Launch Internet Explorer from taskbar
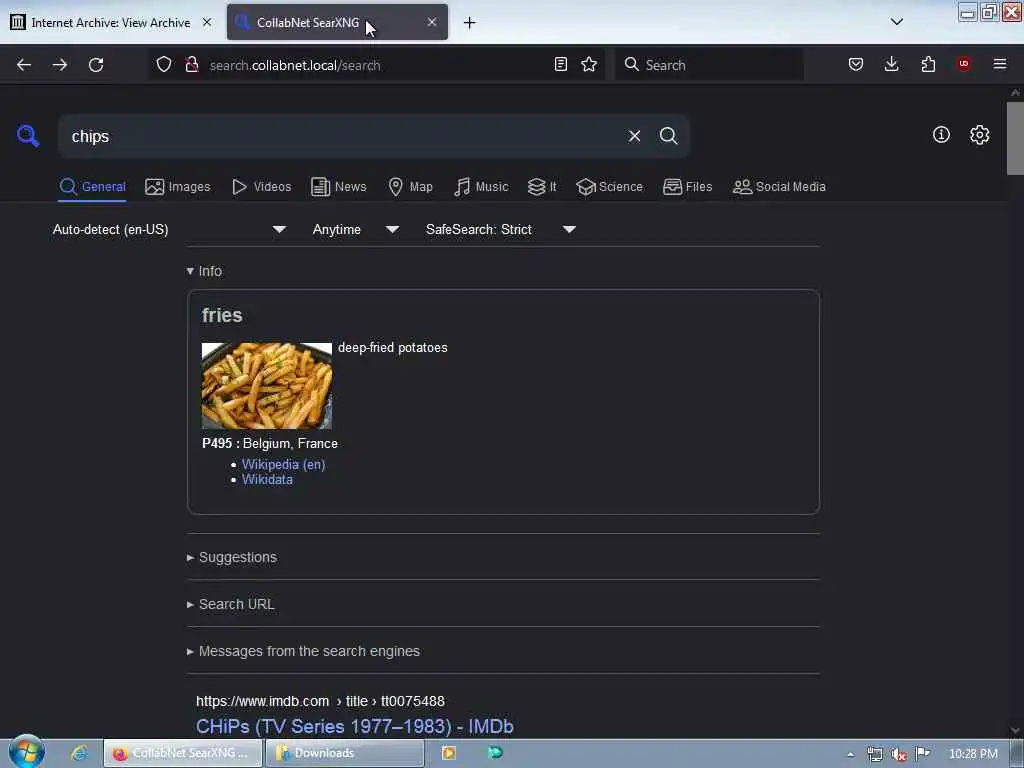The height and width of the screenshot is (768, 1024). (x=80, y=753)
